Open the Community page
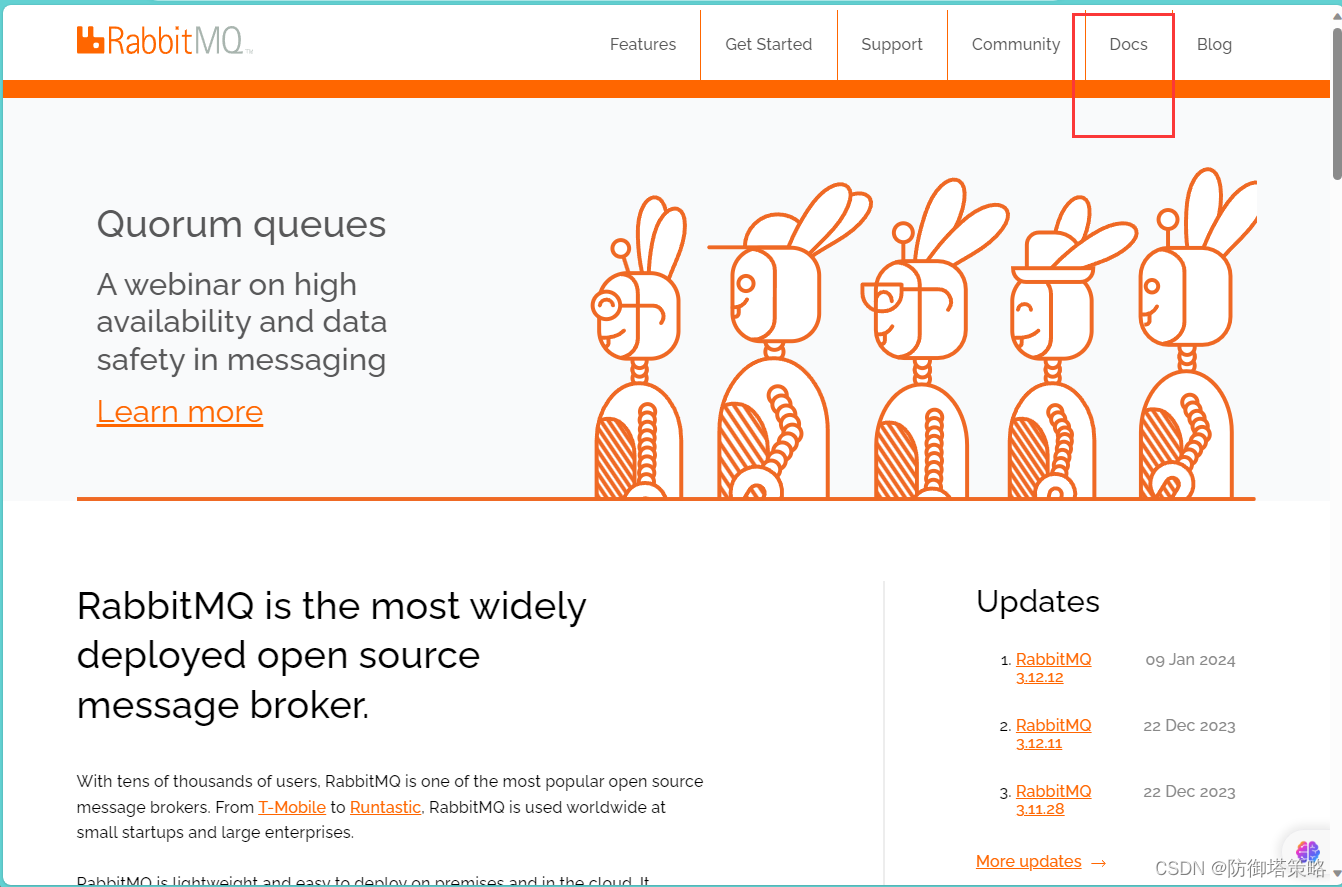 [x=1016, y=44]
